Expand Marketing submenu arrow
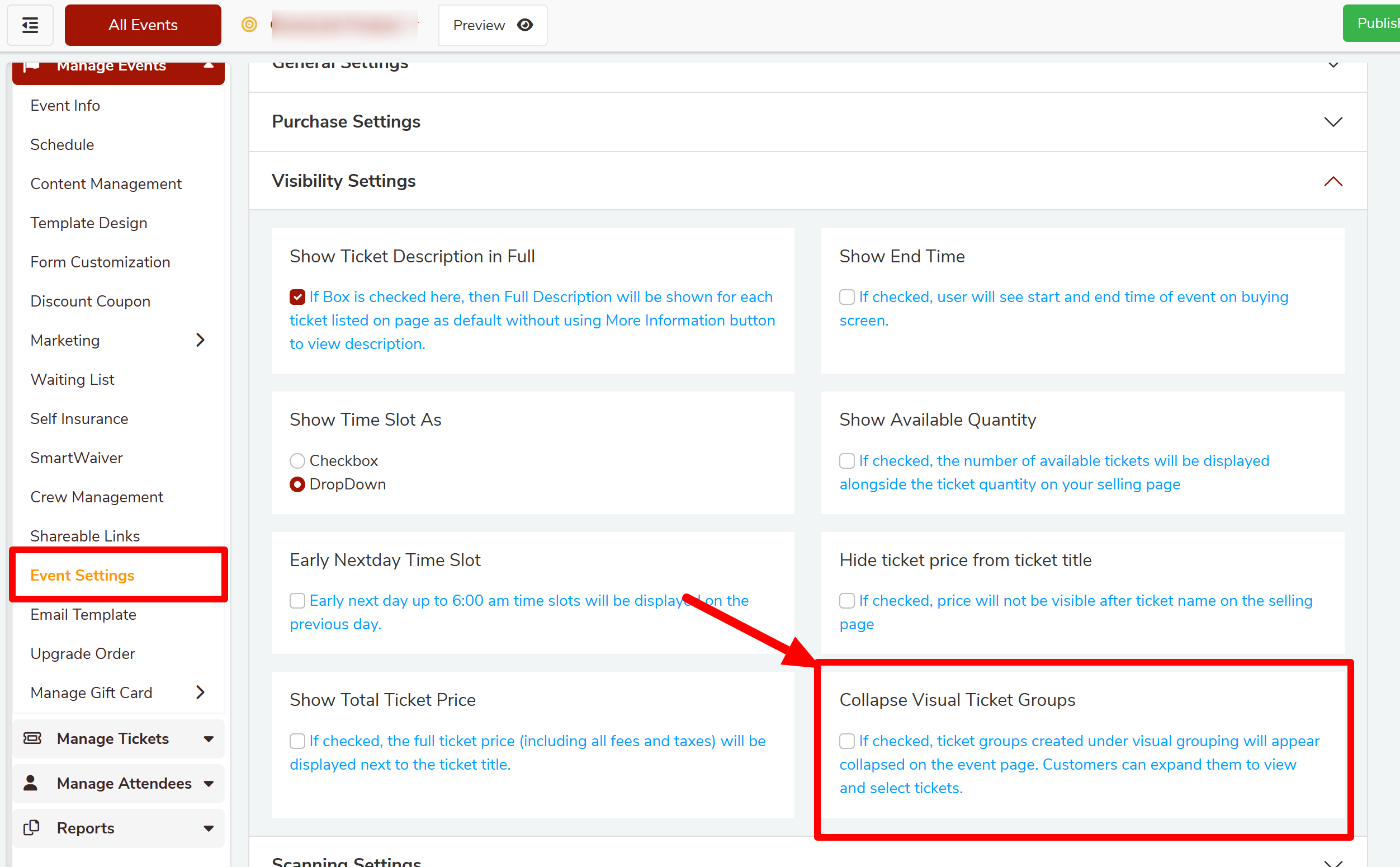The height and width of the screenshot is (867, 1400). pyautogui.click(x=200, y=340)
